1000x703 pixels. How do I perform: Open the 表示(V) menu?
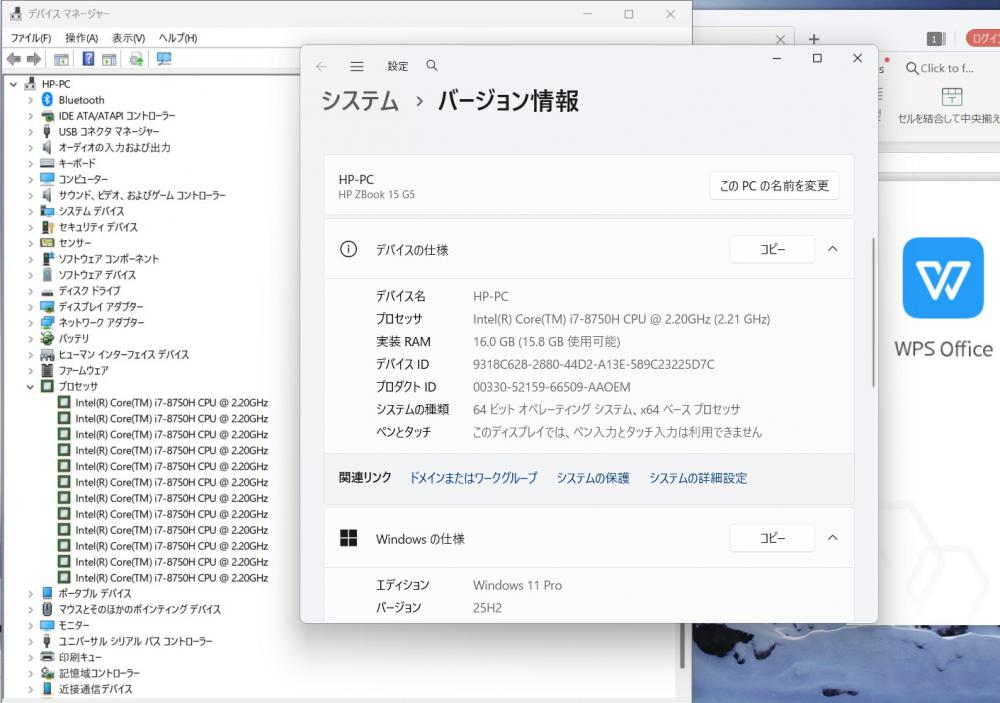click(x=128, y=38)
